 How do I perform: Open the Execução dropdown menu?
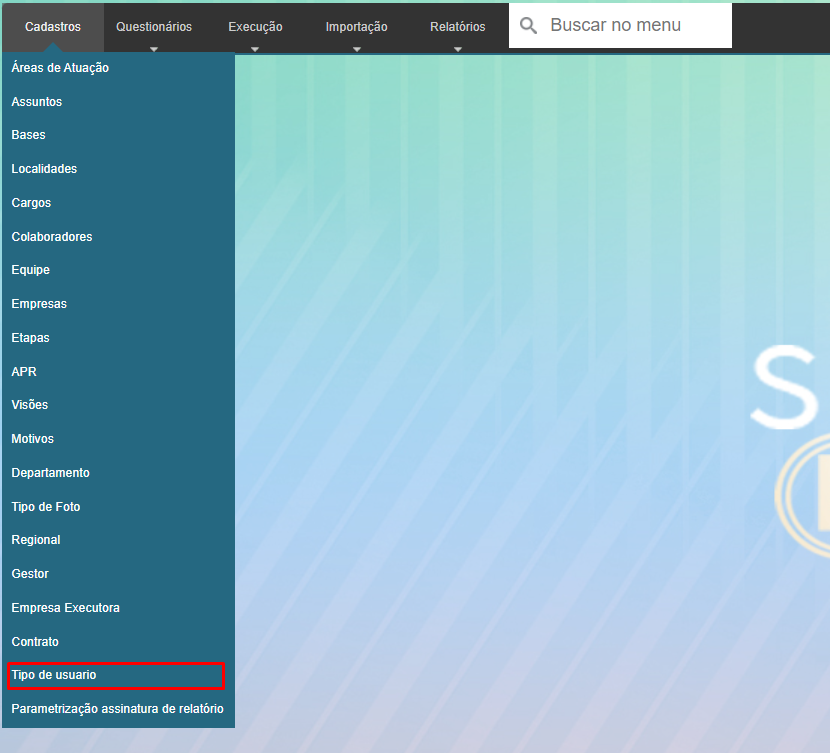[x=255, y=27]
